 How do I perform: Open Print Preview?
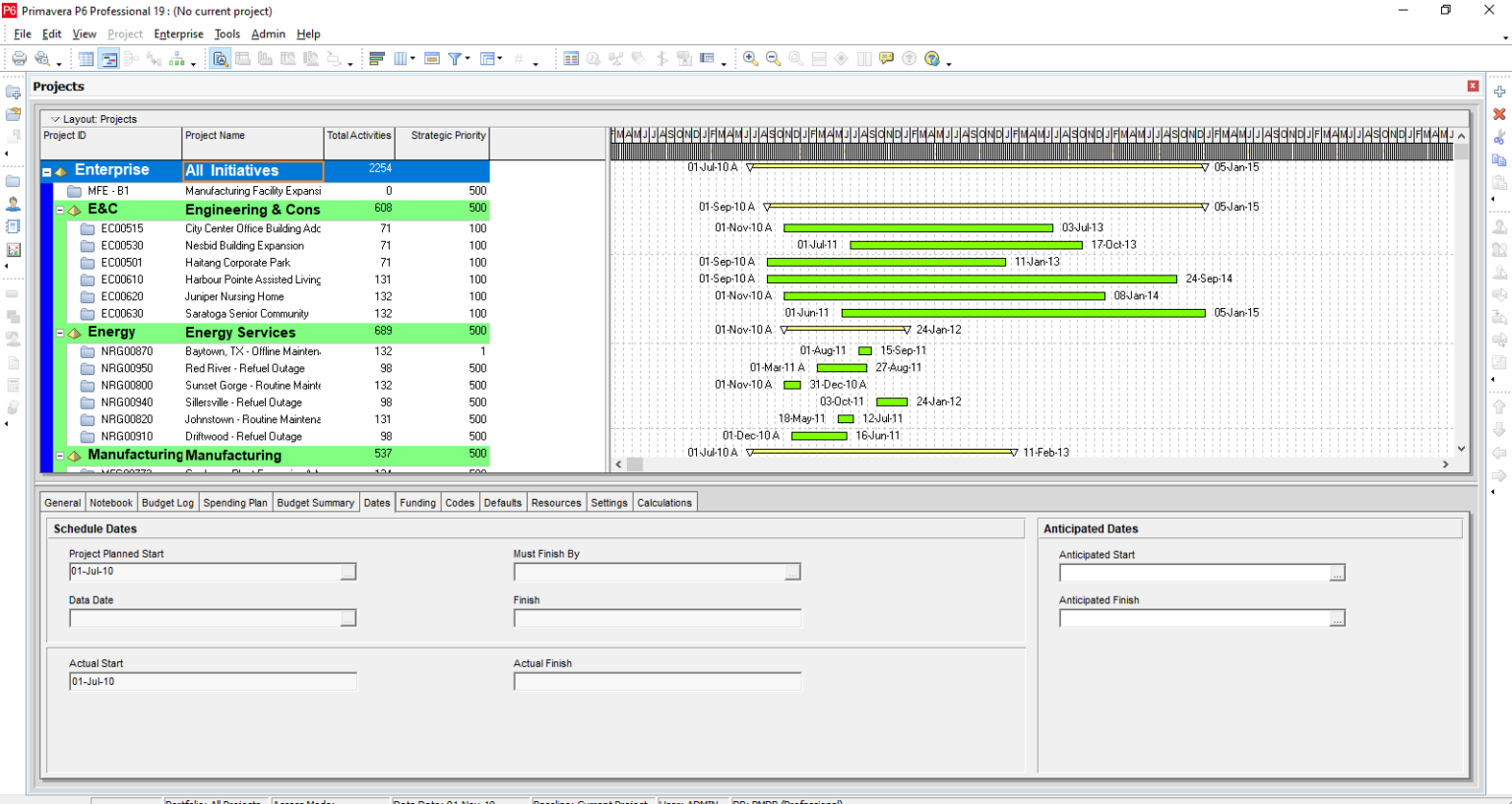tap(43, 58)
